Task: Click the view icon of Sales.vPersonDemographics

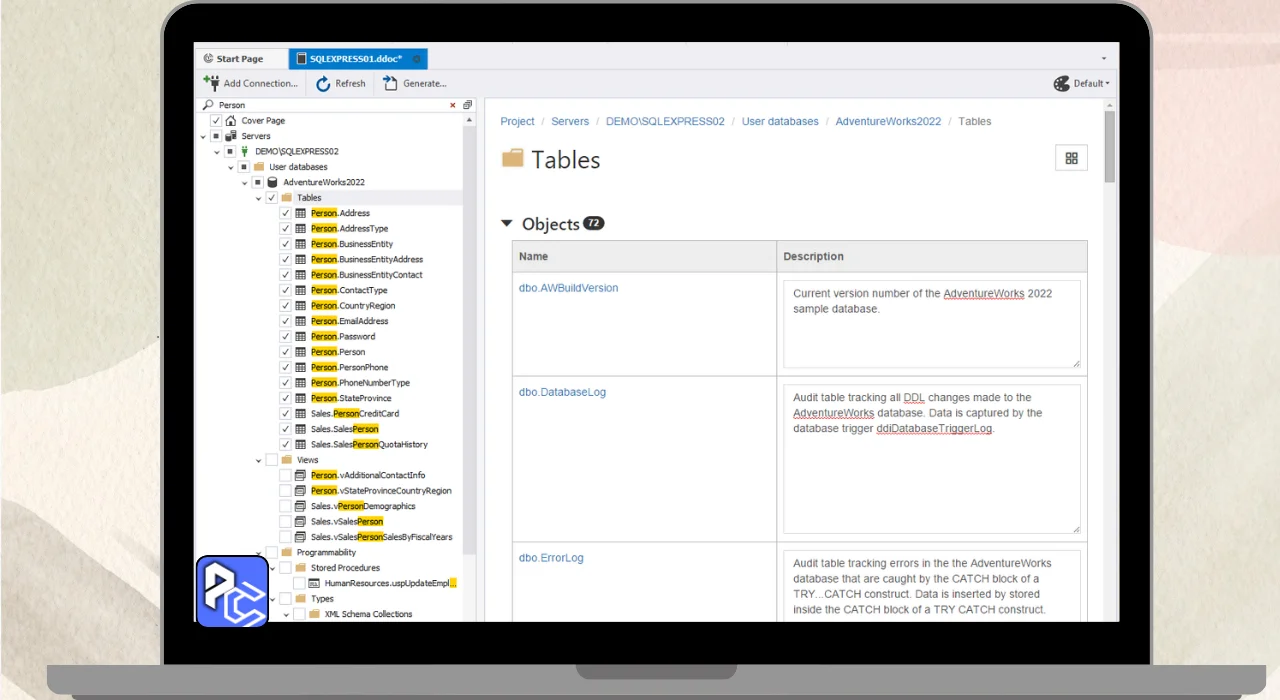Action: (x=301, y=506)
